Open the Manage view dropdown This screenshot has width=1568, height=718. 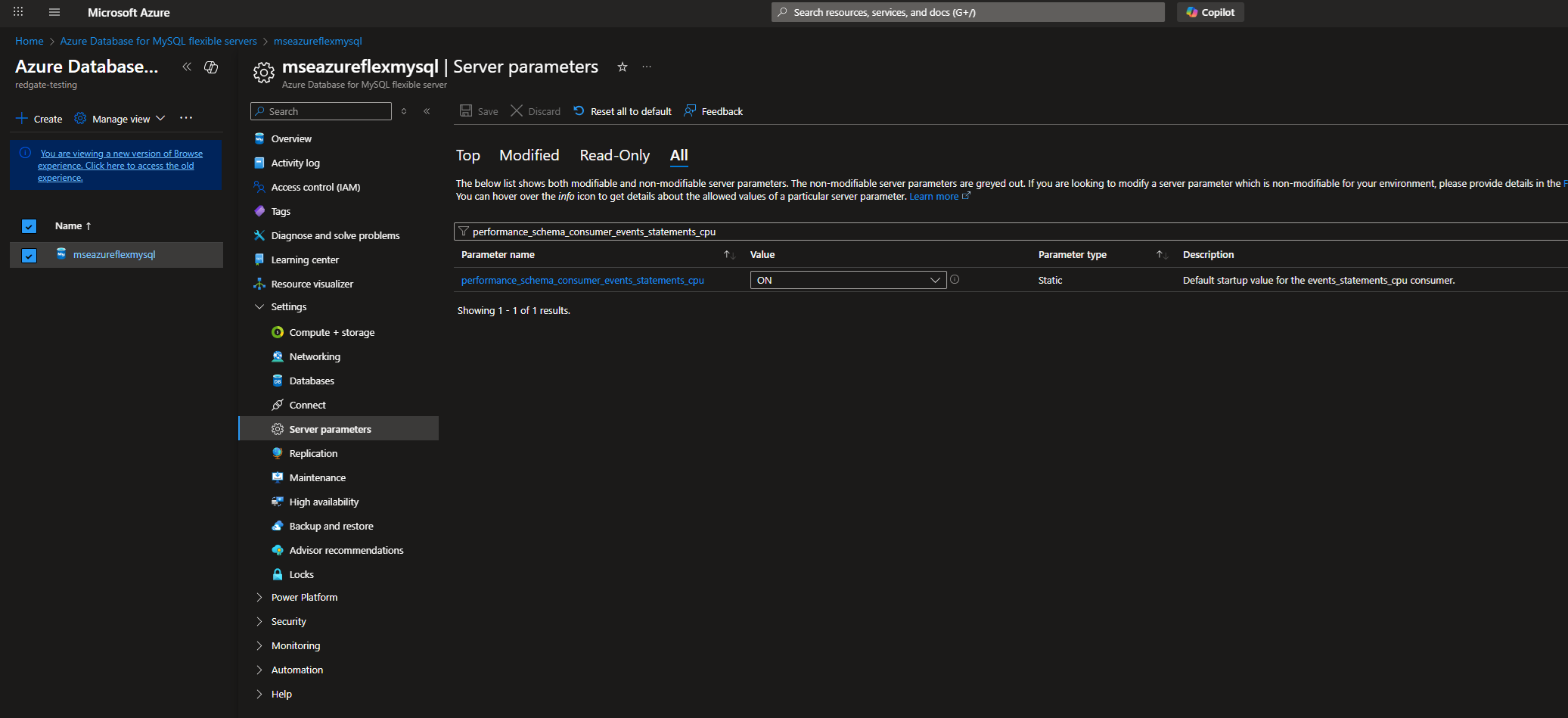click(121, 119)
